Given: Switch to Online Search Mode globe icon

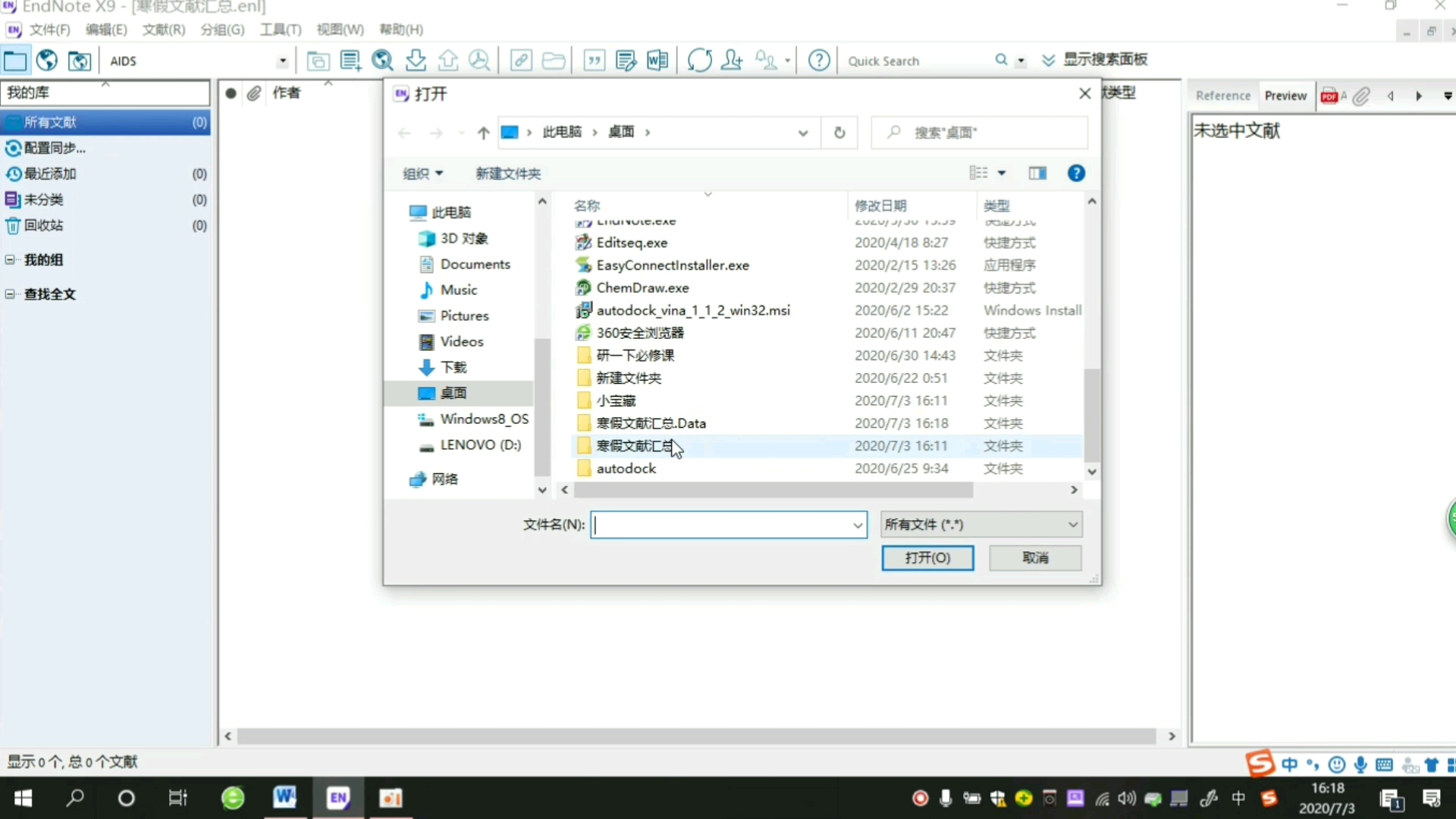Looking at the screenshot, I should point(47,60).
